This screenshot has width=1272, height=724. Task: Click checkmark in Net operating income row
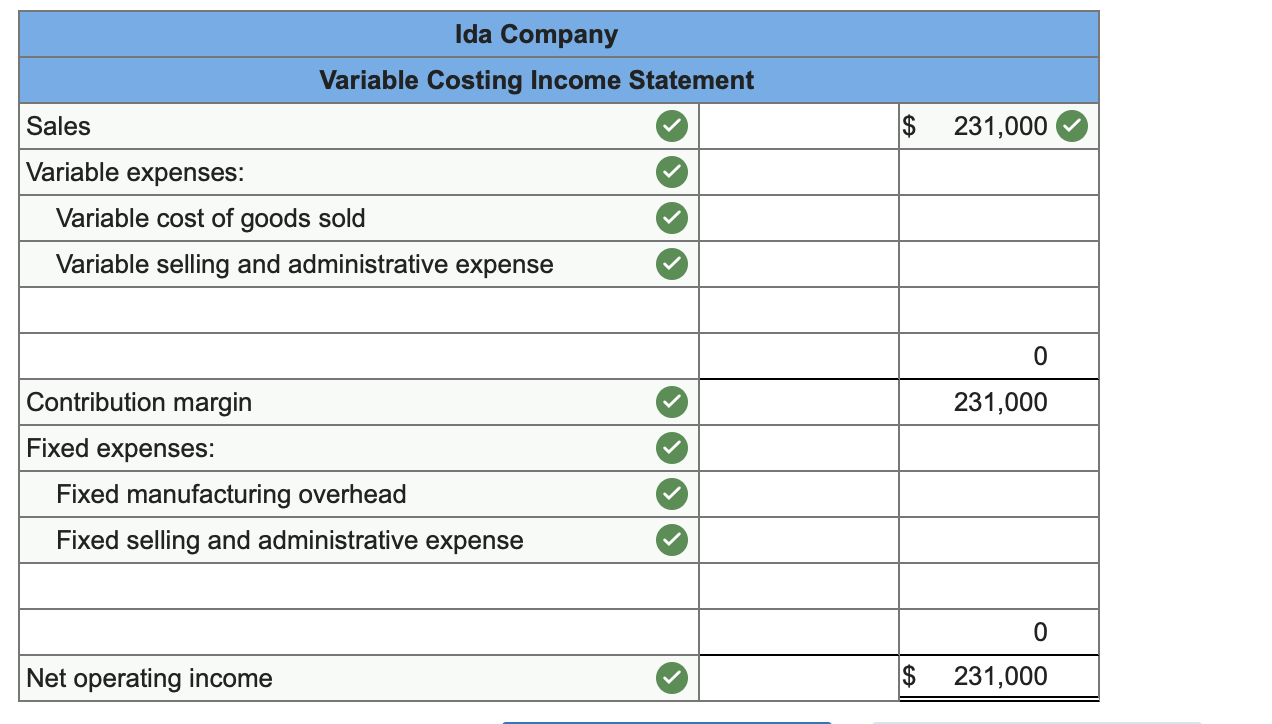point(672,679)
